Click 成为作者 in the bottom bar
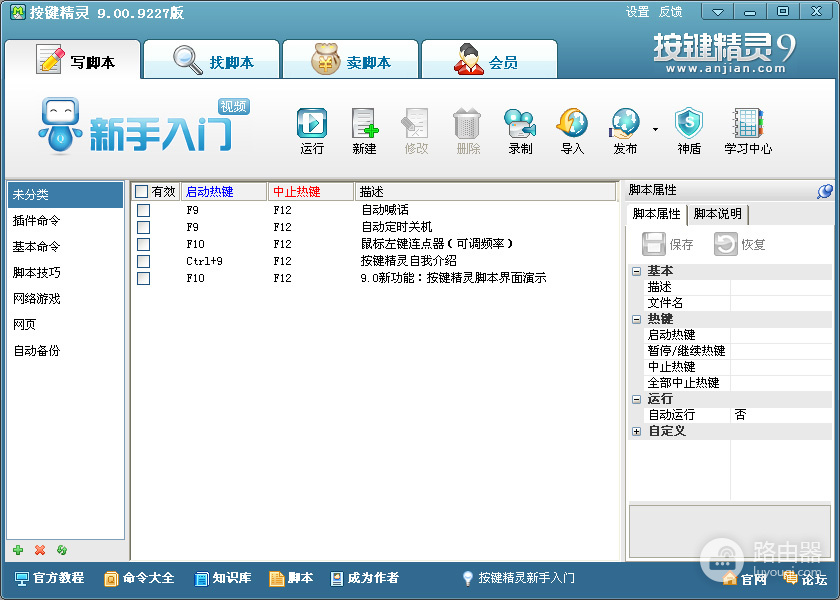 [365, 578]
